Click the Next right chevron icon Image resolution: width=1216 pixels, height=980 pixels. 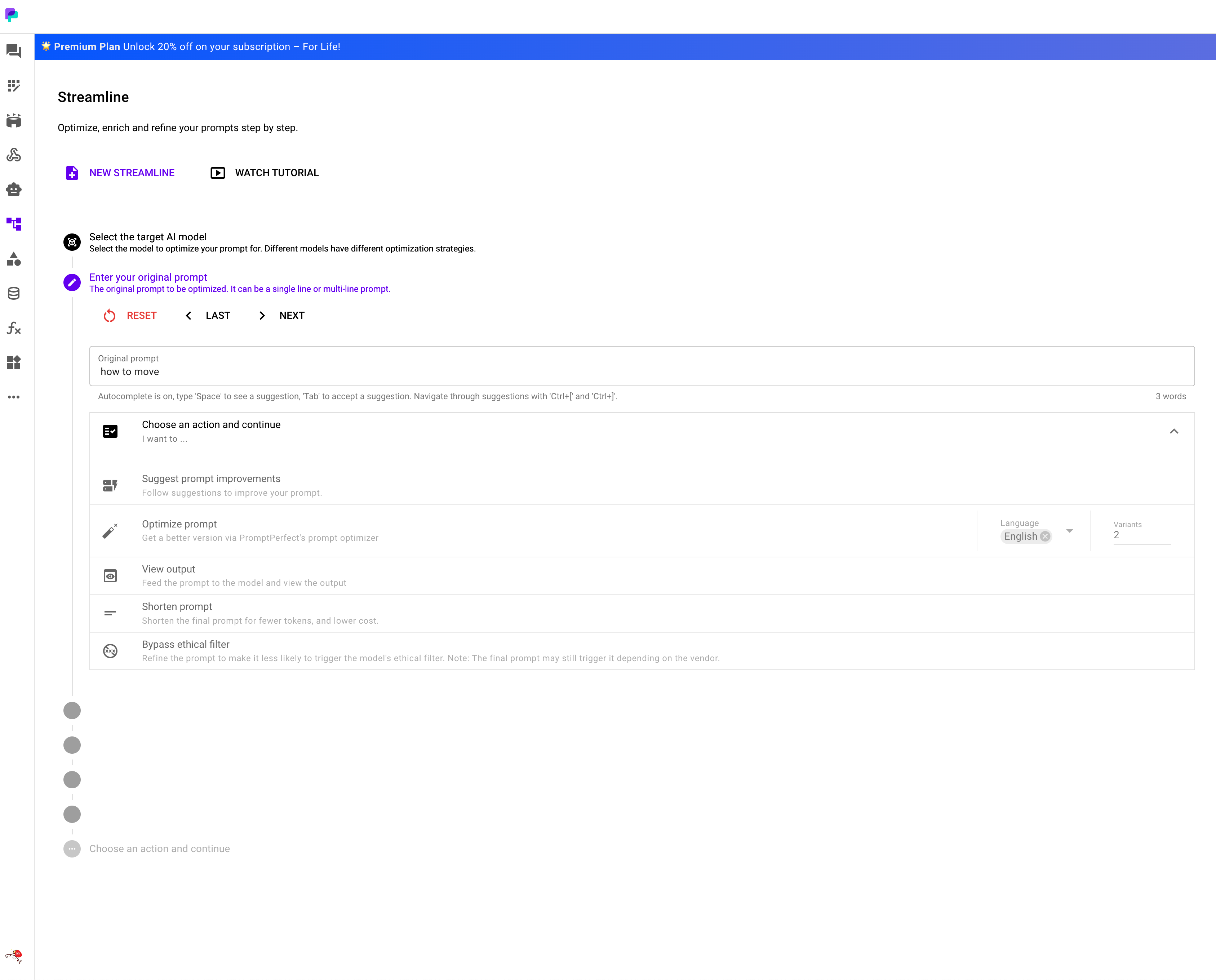point(262,316)
